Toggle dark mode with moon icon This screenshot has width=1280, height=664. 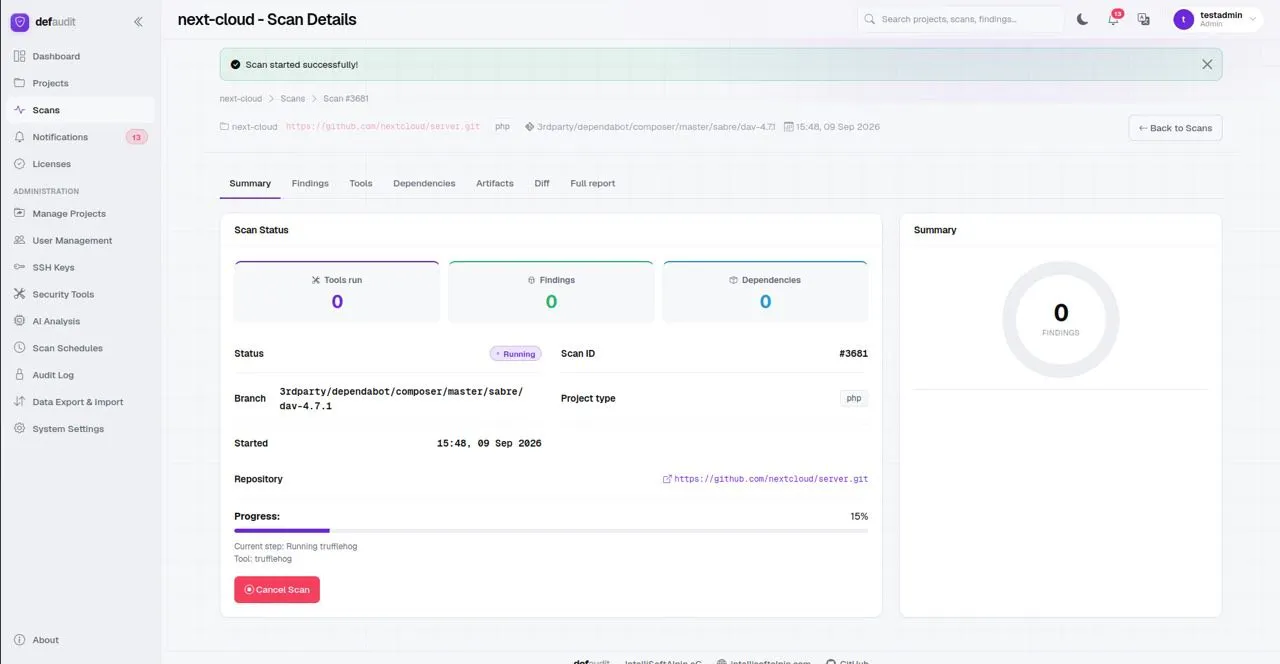[1082, 19]
